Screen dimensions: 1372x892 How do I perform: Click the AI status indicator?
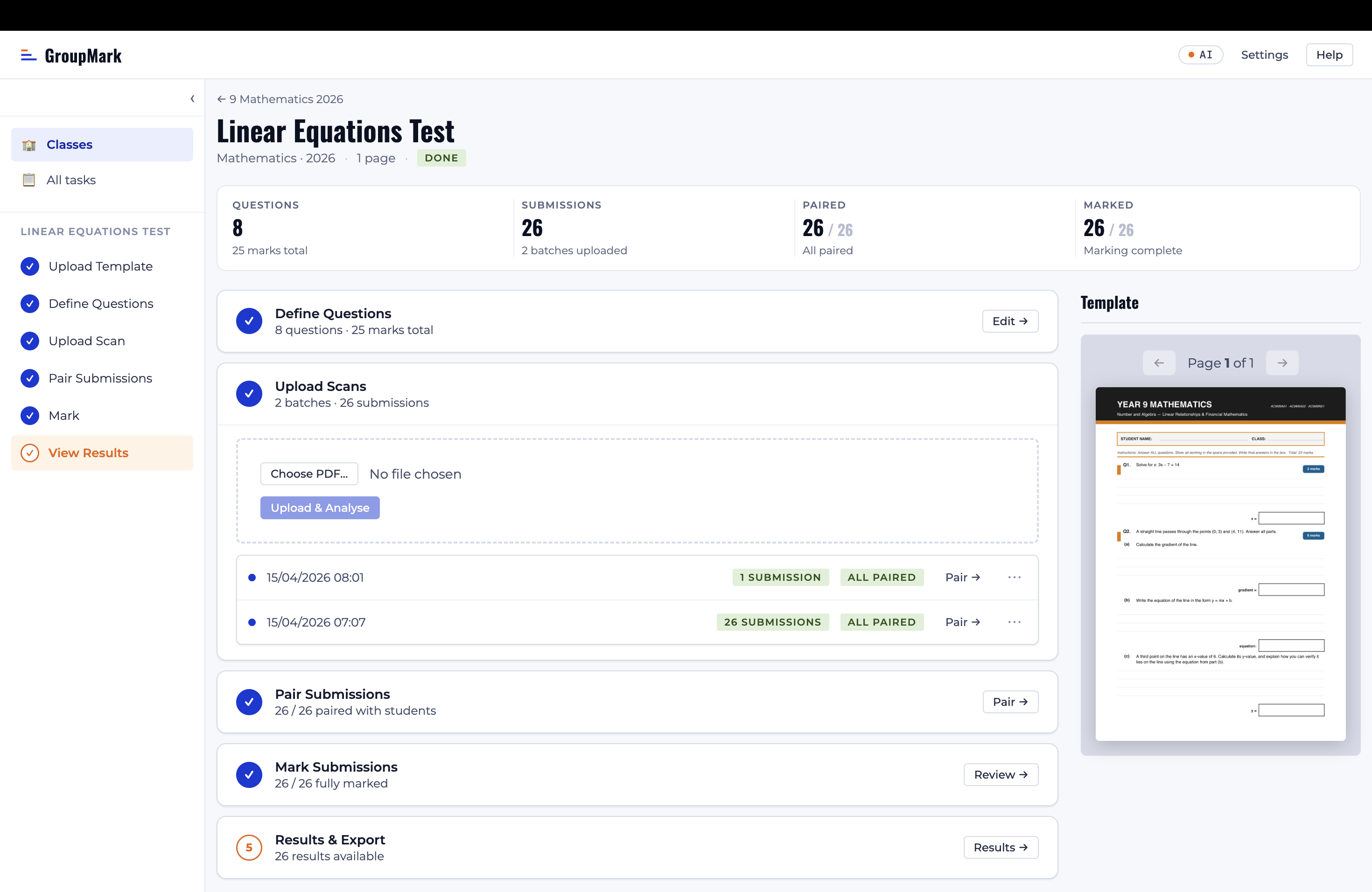1200,55
